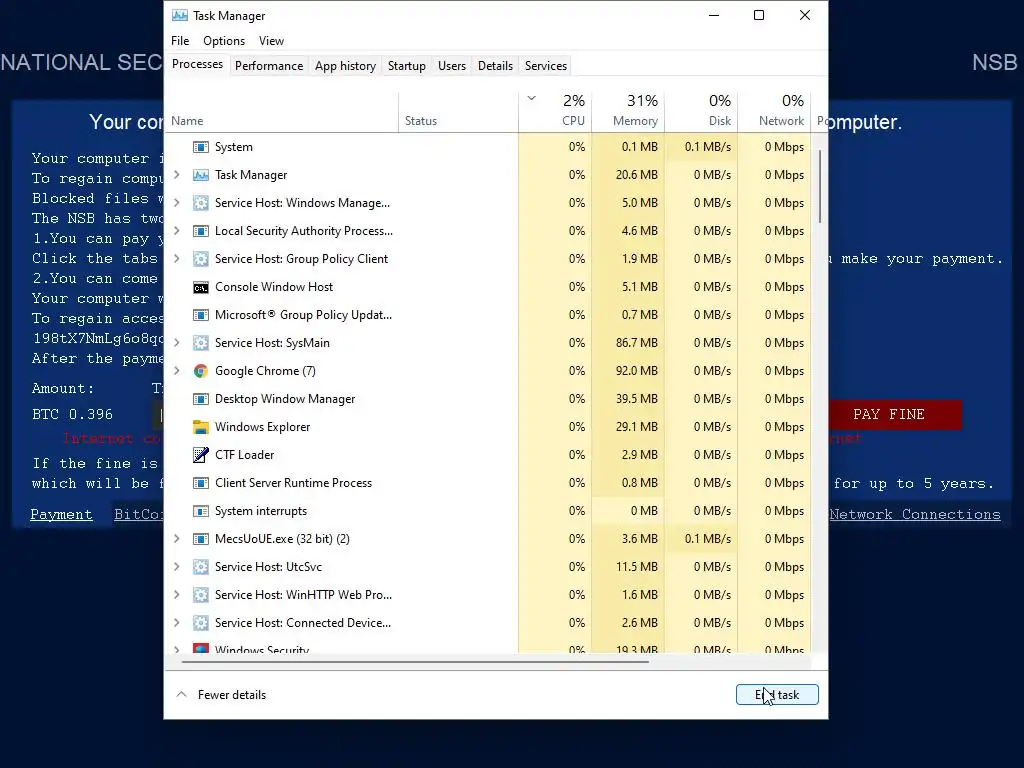Click the Service Host: SysMain gear icon

(200, 343)
